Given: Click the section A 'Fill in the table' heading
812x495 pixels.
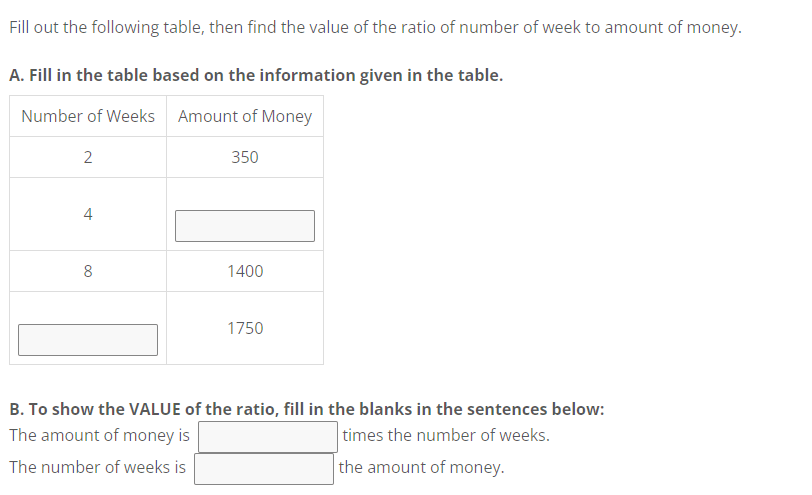Looking at the screenshot, I should 256,75.
